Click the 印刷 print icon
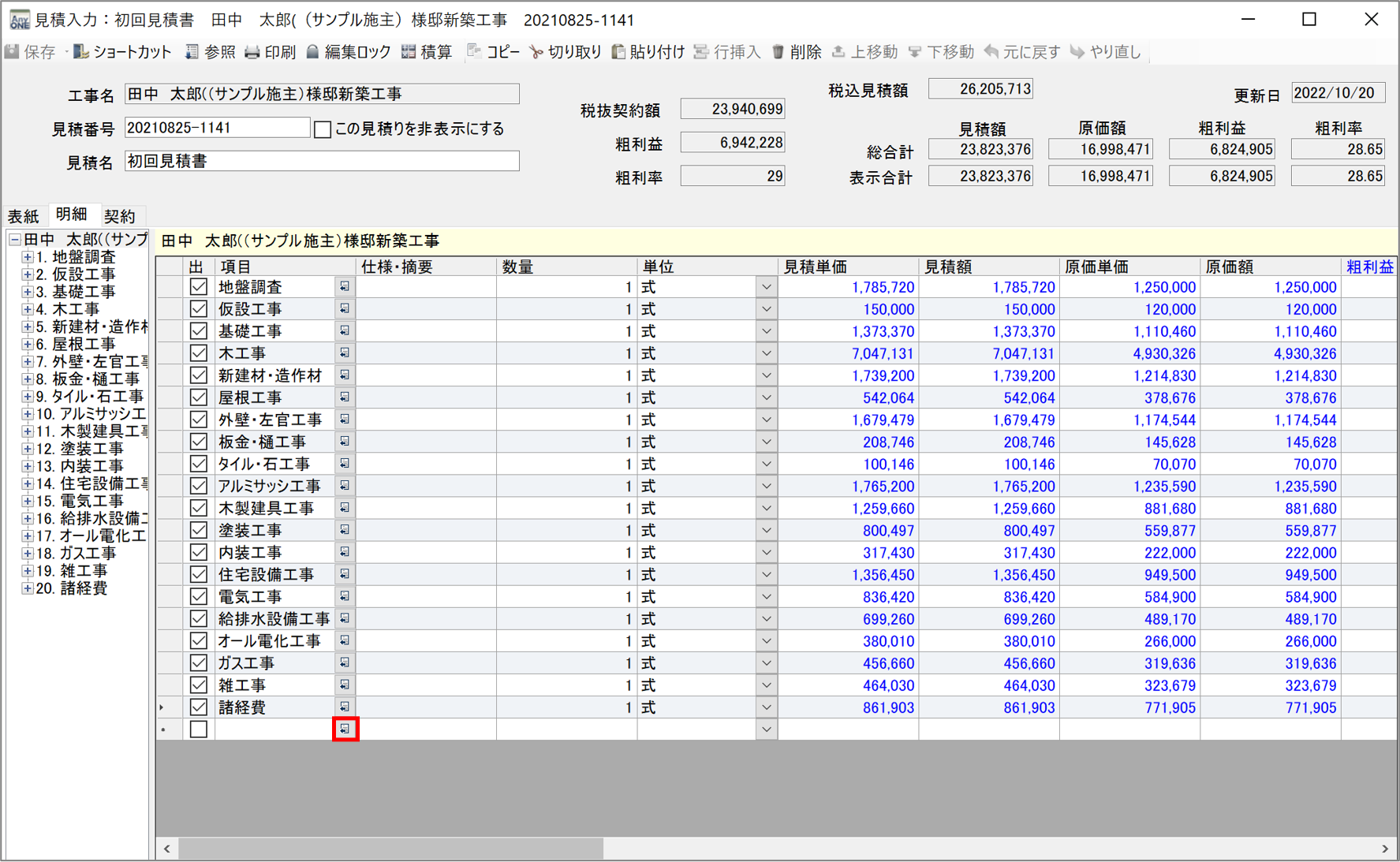Viewport: 1400px width, 862px height. pos(252,52)
